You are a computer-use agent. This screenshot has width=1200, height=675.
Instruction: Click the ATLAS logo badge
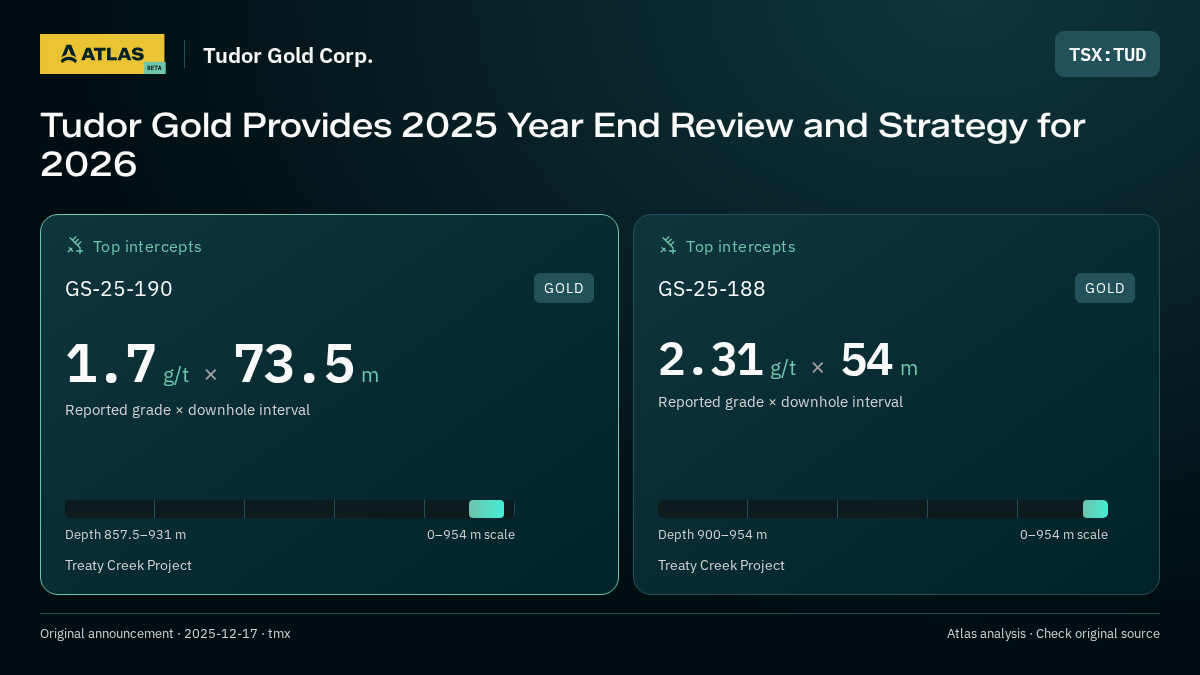click(x=102, y=54)
